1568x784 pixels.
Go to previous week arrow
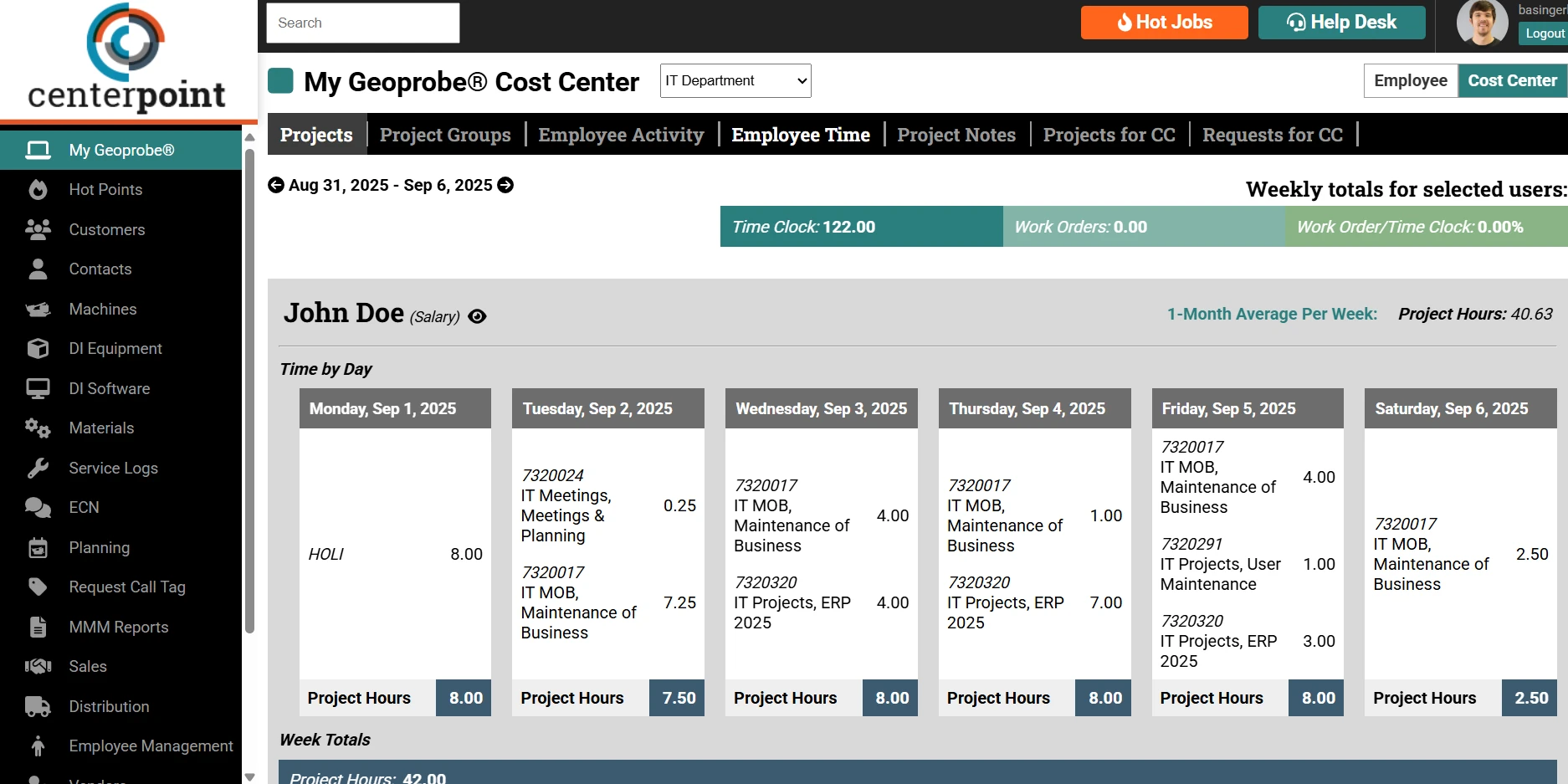point(275,185)
